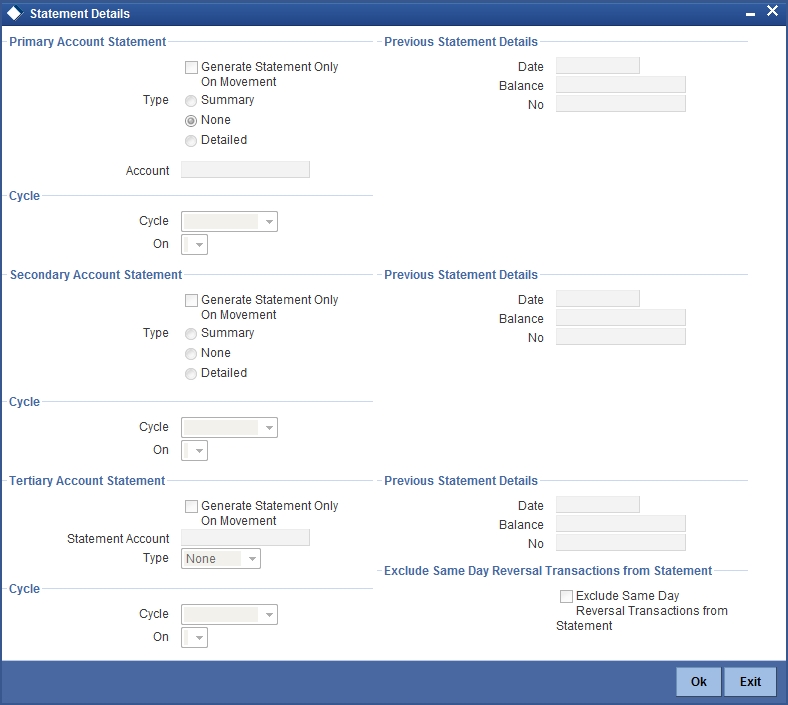Enable Primary Generate Statement Only On Movement
This screenshot has height=705, width=788.
(x=191, y=67)
